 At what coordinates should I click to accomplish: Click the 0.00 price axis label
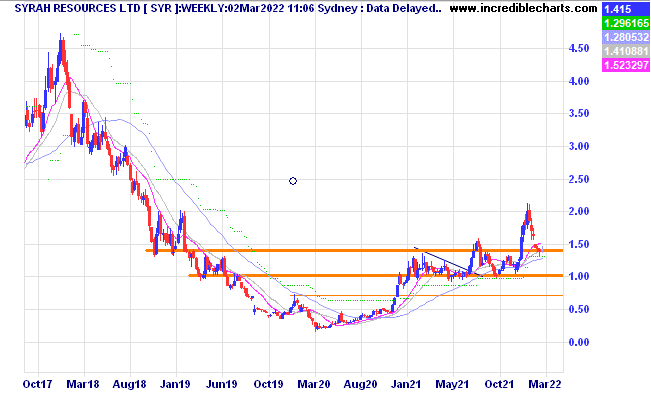click(579, 342)
